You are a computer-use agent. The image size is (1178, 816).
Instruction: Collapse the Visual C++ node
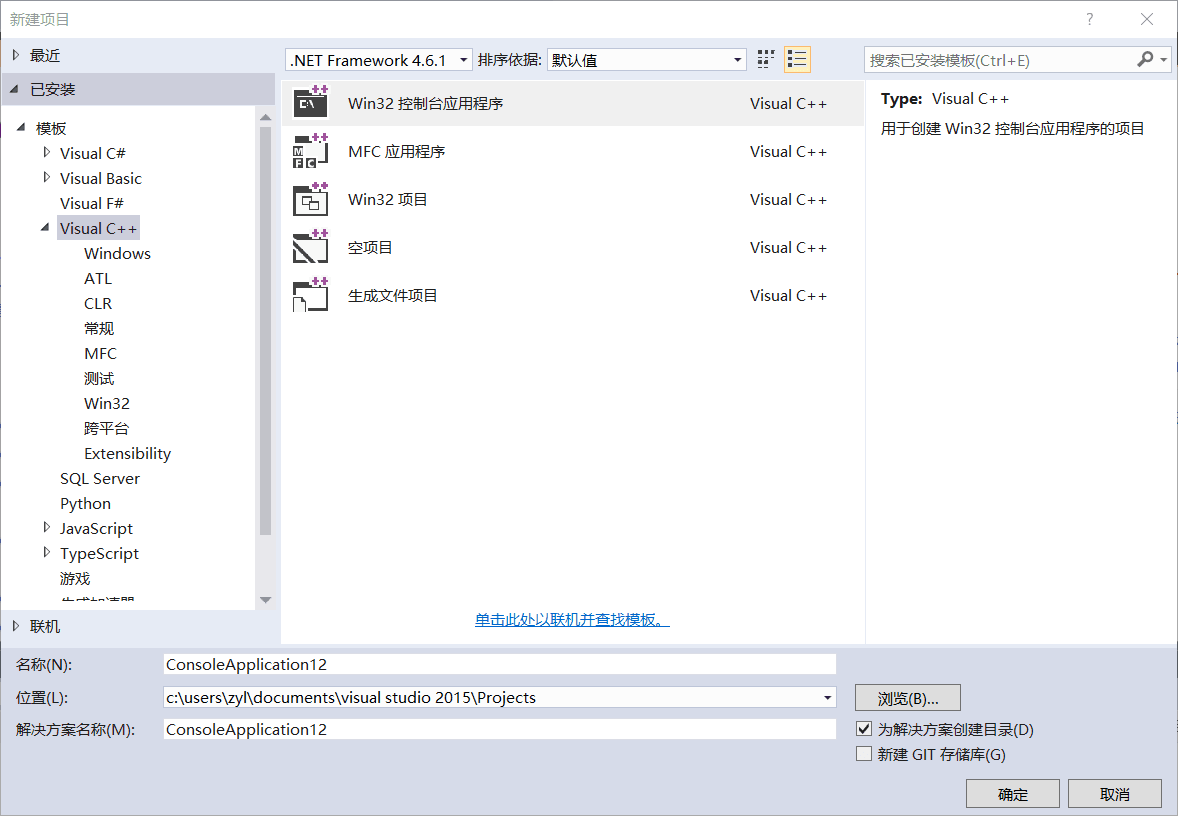[x=44, y=227]
